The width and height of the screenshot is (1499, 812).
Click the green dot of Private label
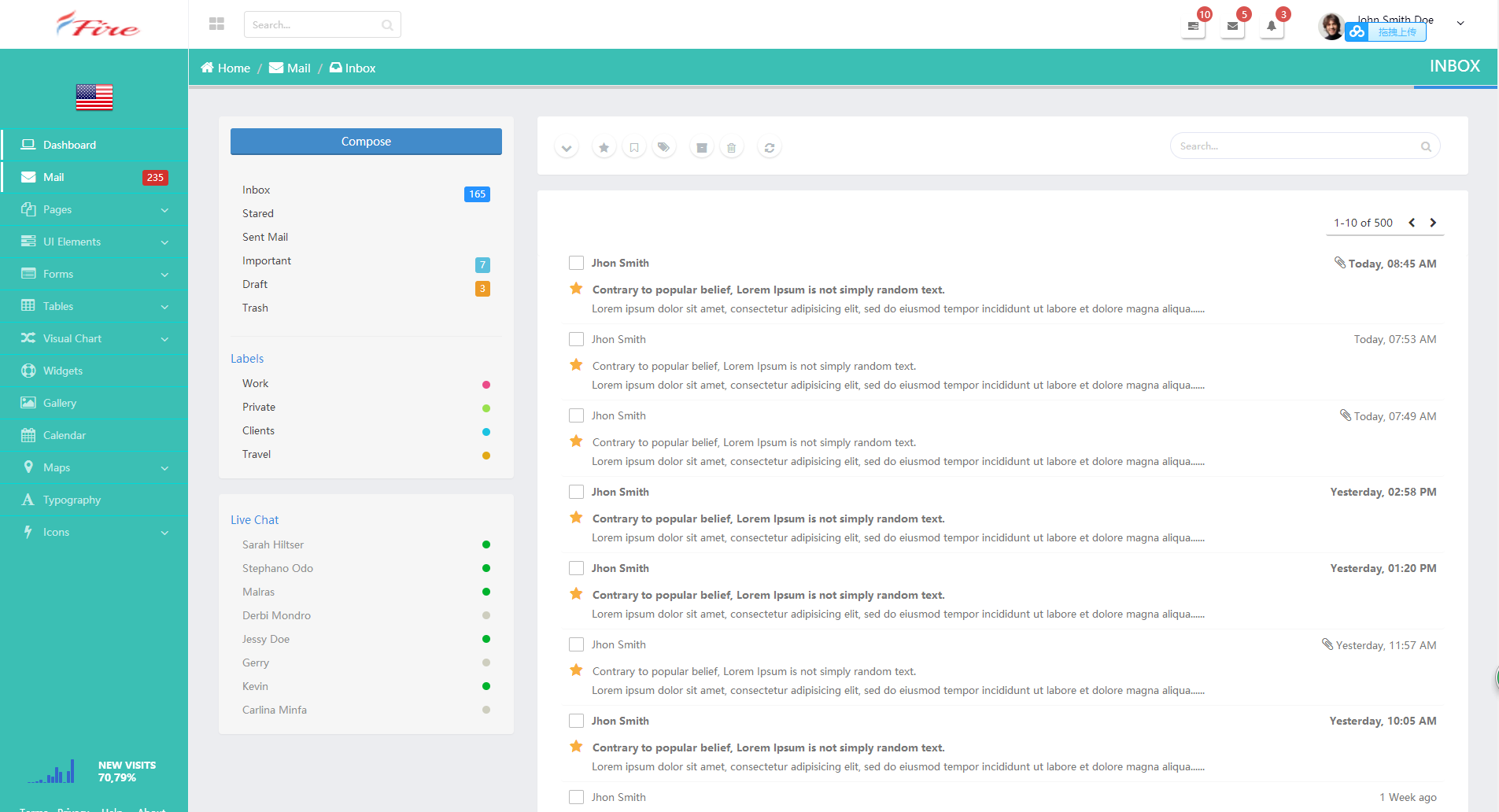(486, 408)
